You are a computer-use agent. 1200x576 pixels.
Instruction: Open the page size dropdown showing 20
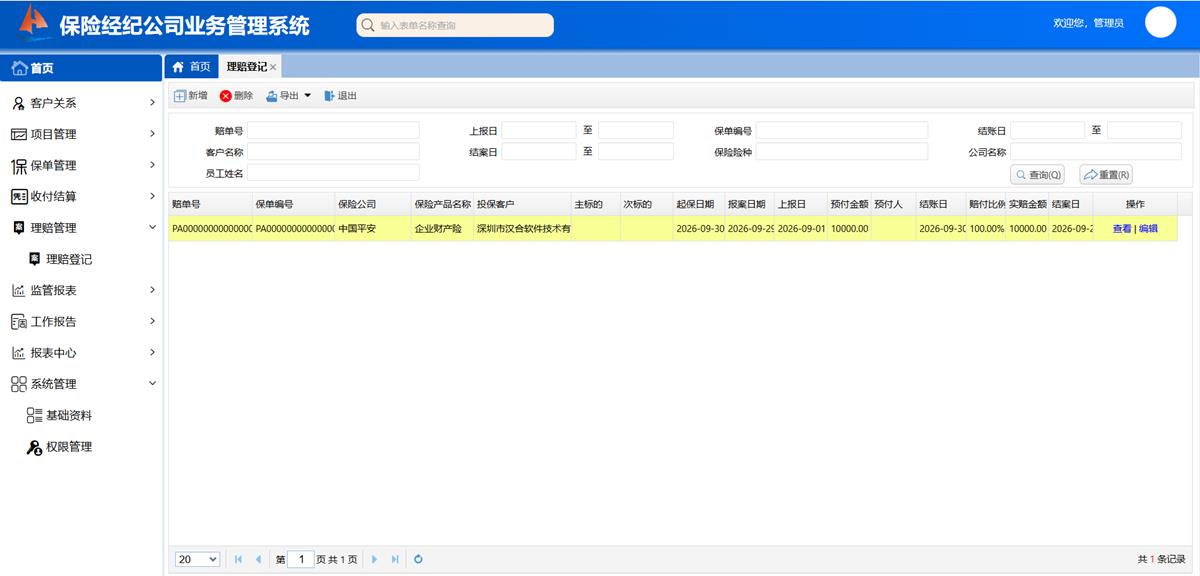pyautogui.click(x=198, y=559)
